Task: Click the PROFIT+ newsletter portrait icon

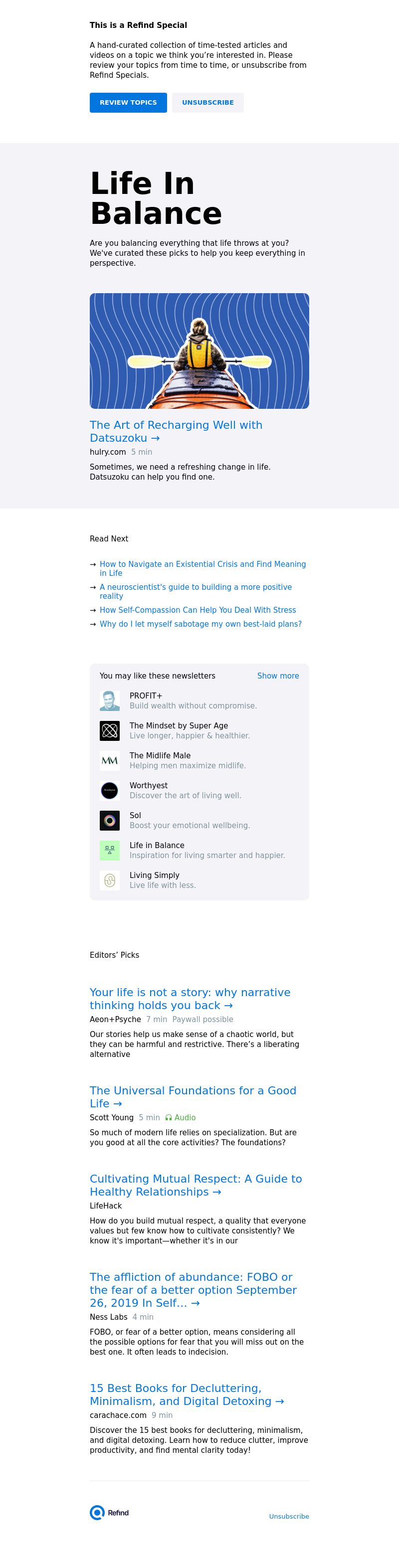Action: point(110,700)
